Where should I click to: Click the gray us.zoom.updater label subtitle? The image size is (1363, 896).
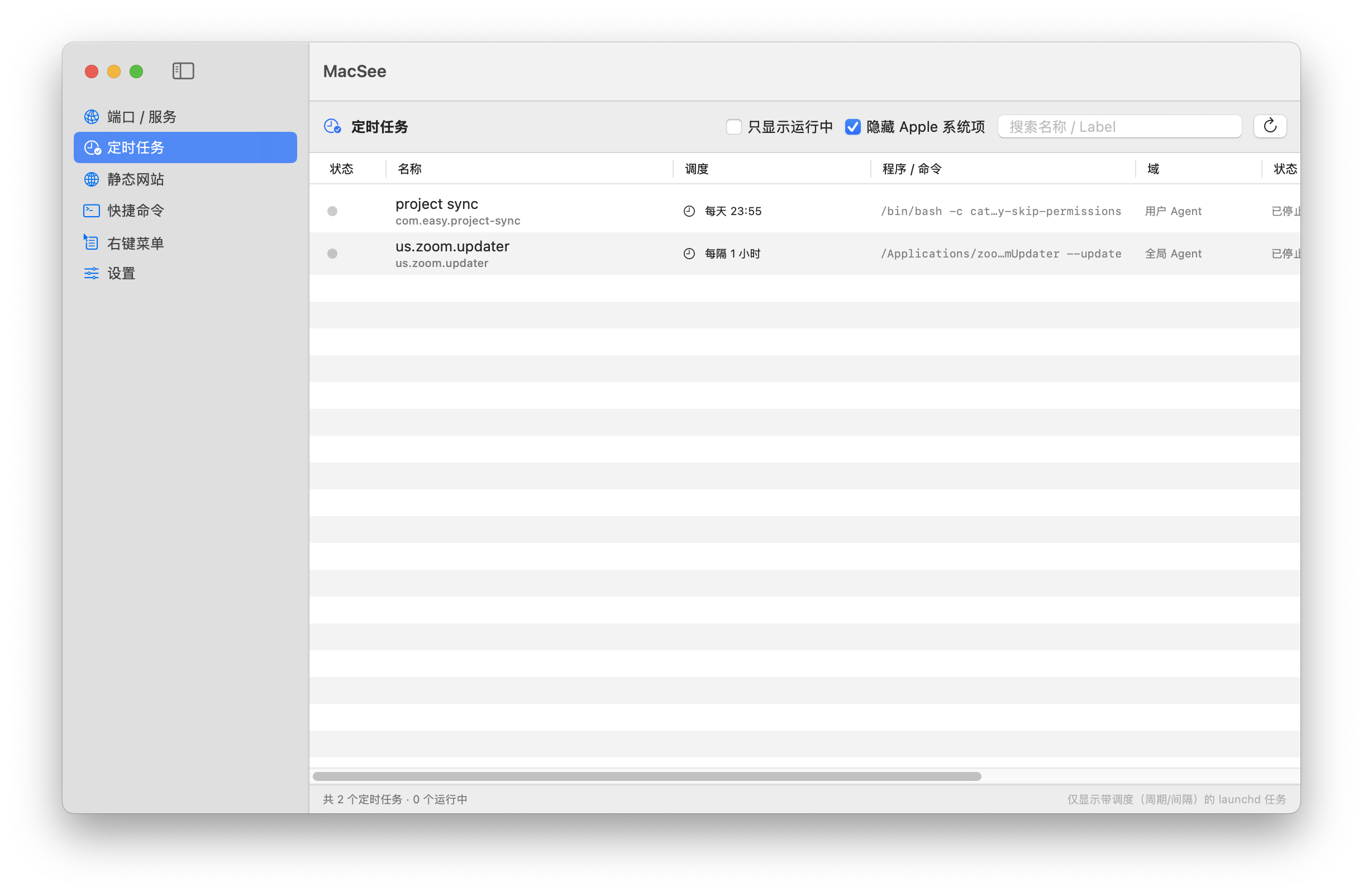pyautogui.click(x=441, y=263)
